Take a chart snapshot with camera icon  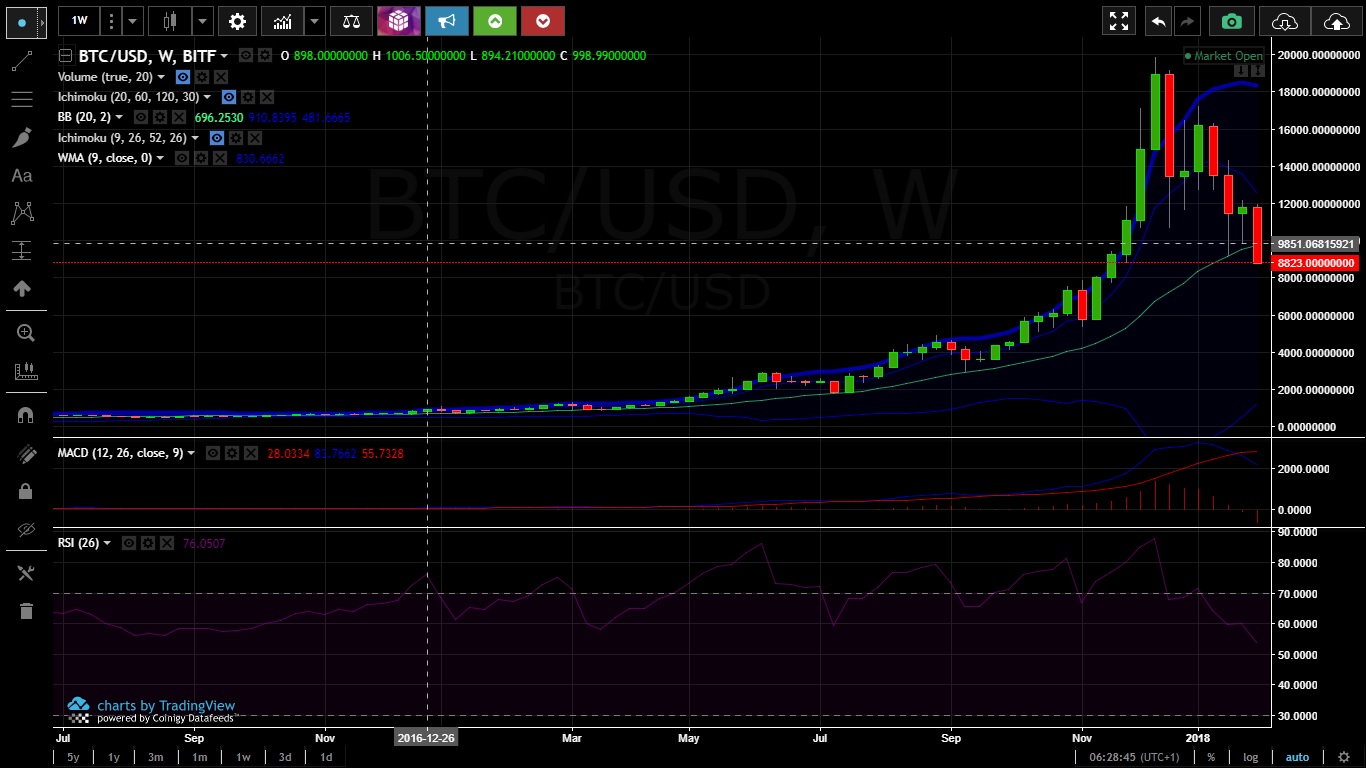click(x=1231, y=21)
